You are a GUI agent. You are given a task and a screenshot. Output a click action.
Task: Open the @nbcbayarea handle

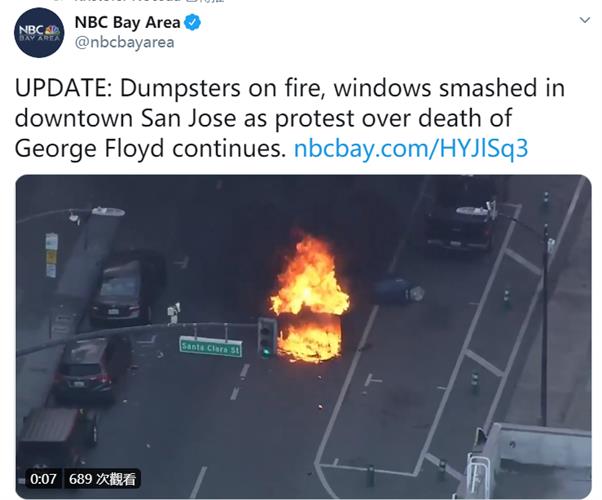124,42
